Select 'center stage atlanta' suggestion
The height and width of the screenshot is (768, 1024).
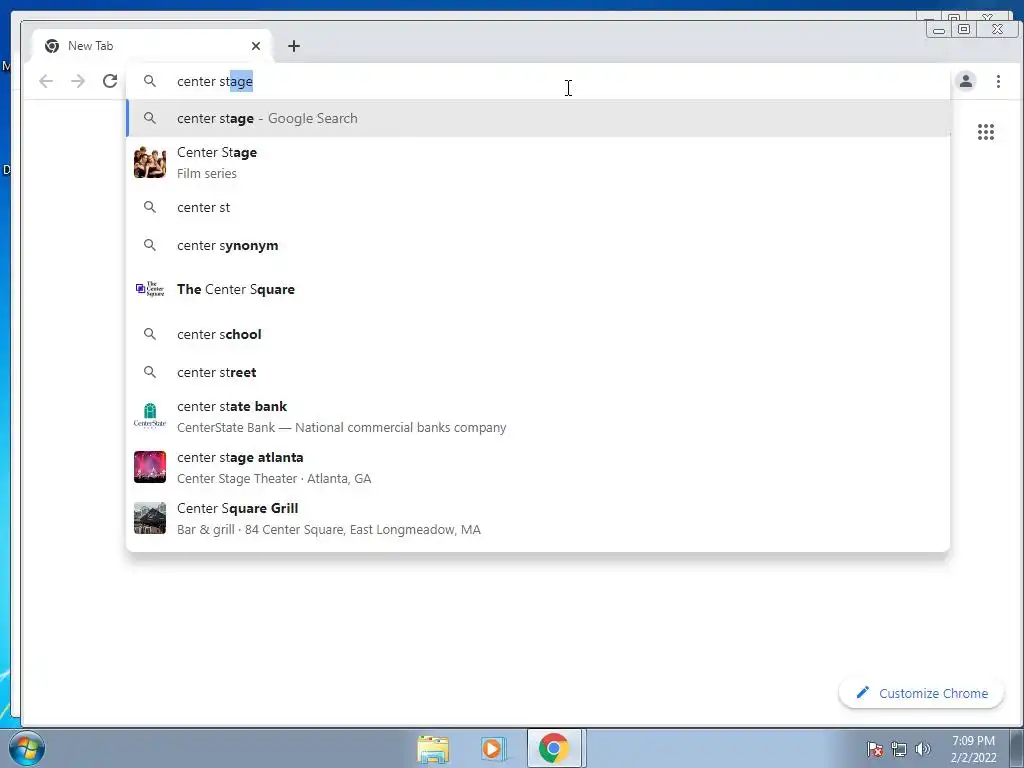[x=538, y=468]
